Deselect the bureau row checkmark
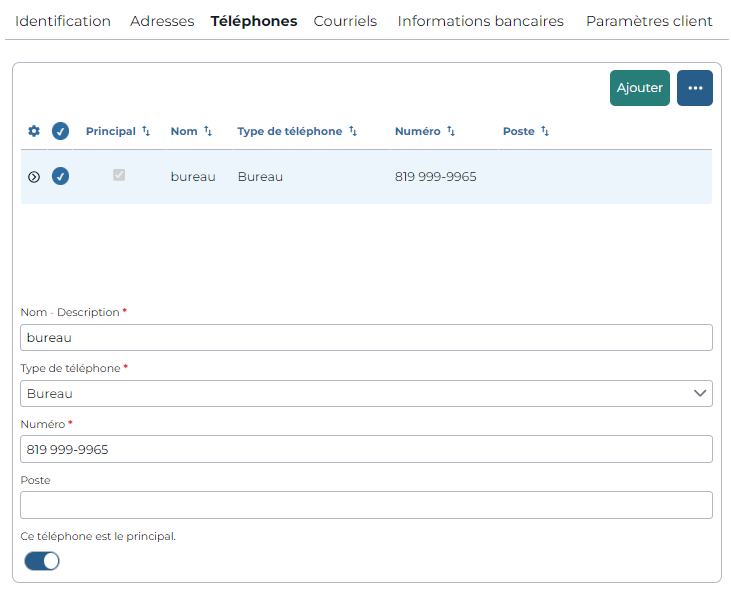 click(x=61, y=176)
